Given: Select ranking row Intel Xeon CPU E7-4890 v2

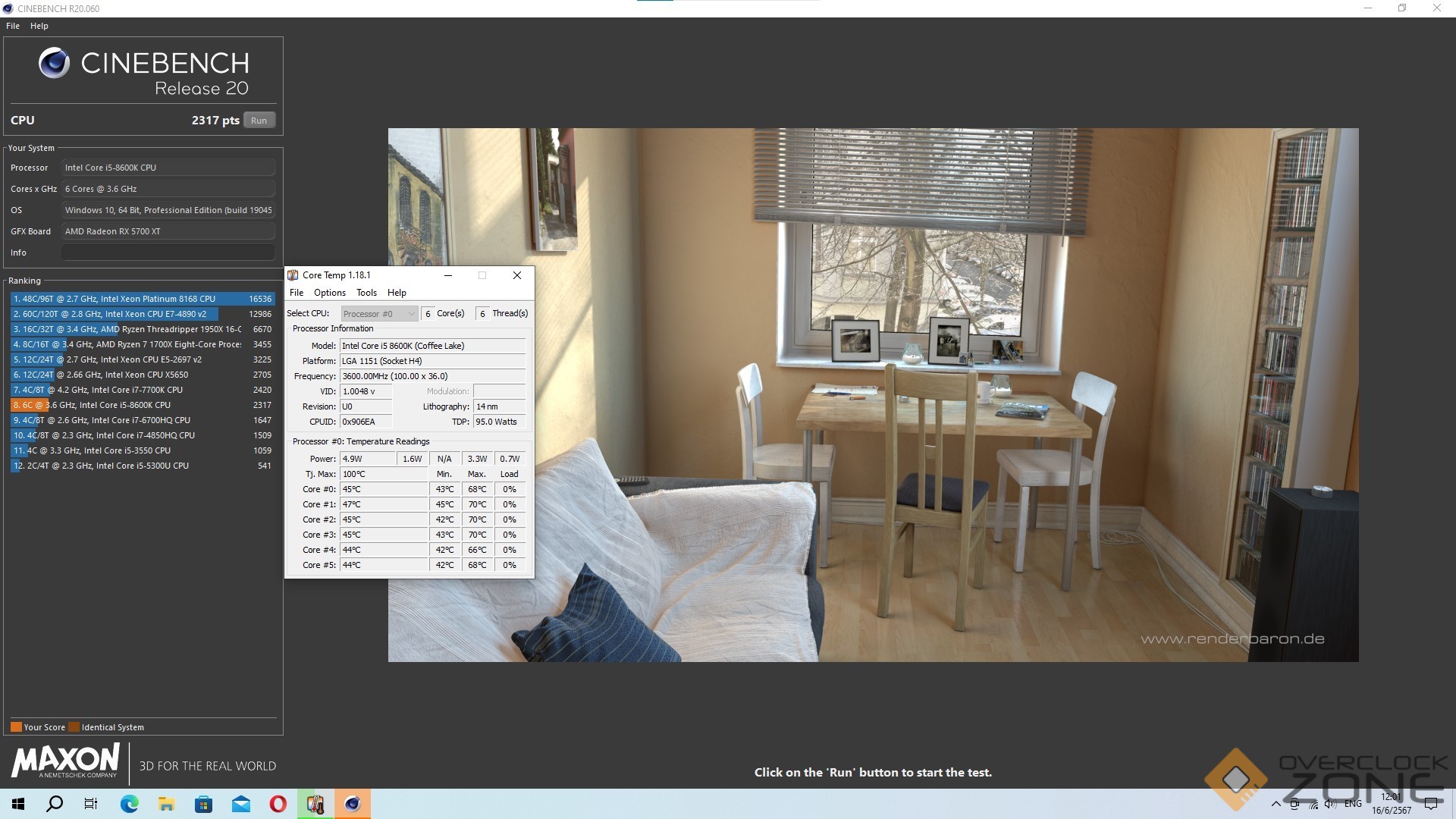Looking at the screenshot, I should click(x=143, y=314).
